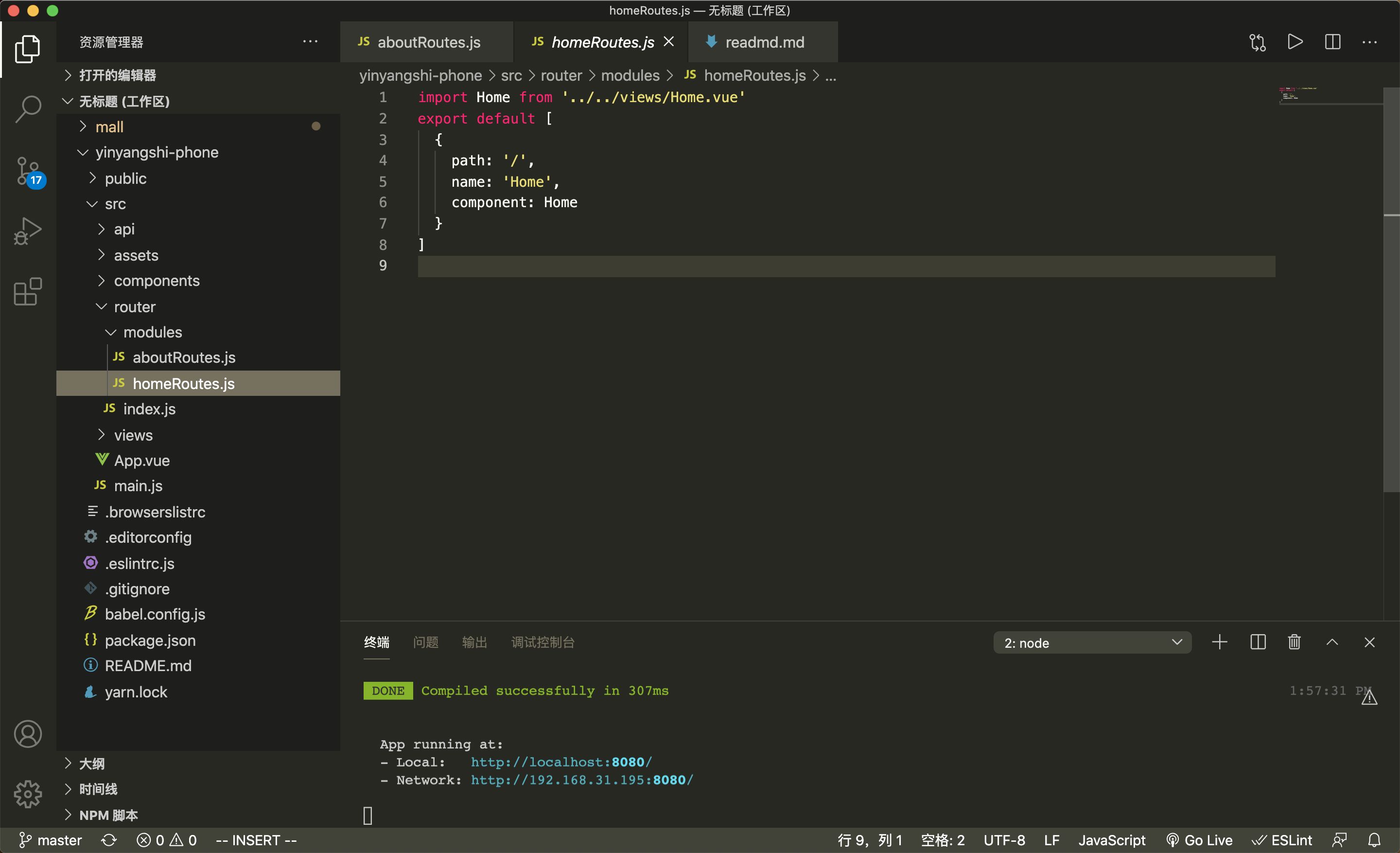Click the sync changes icon in status bar
Image resolution: width=1400 pixels, height=853 pixels.
(x=109, y=840)
